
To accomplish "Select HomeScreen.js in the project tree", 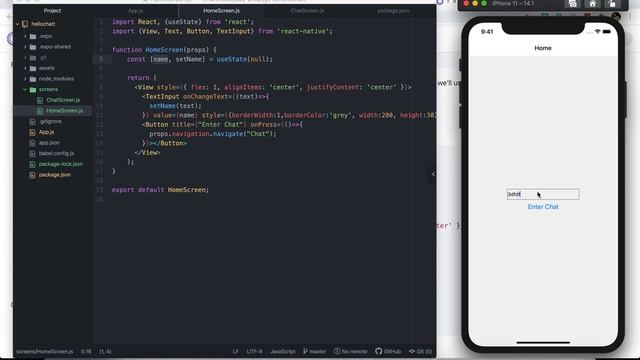I will [64, 111].
